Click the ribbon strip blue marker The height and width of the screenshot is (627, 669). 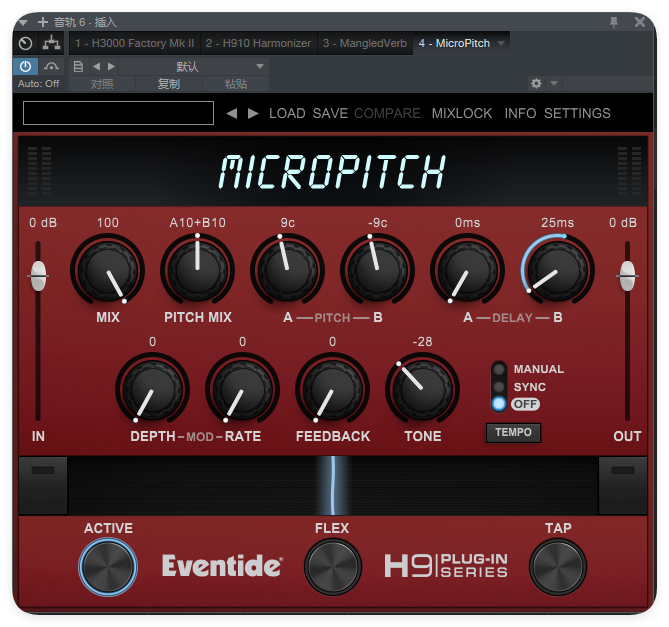[333, 485]
